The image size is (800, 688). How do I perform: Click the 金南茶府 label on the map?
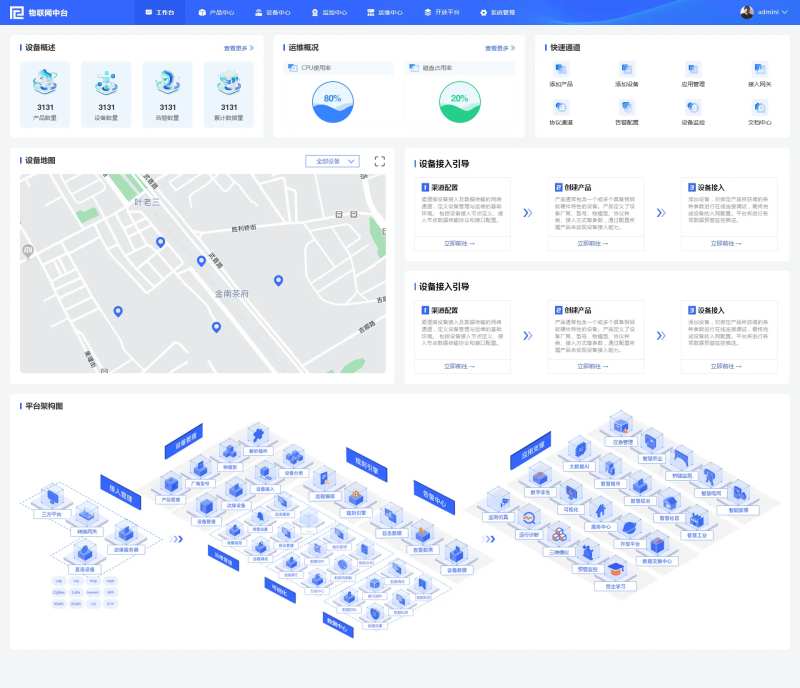click(x=231, y=294)
